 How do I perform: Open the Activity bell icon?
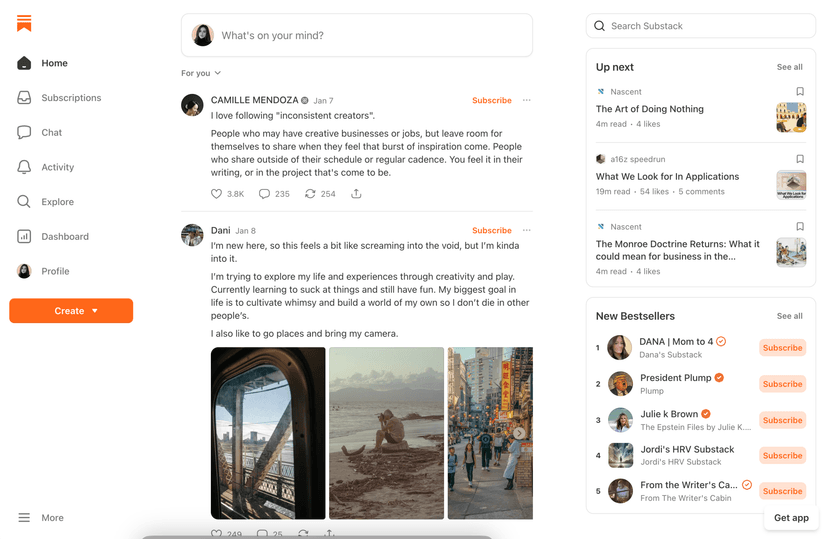click(24, 167)
